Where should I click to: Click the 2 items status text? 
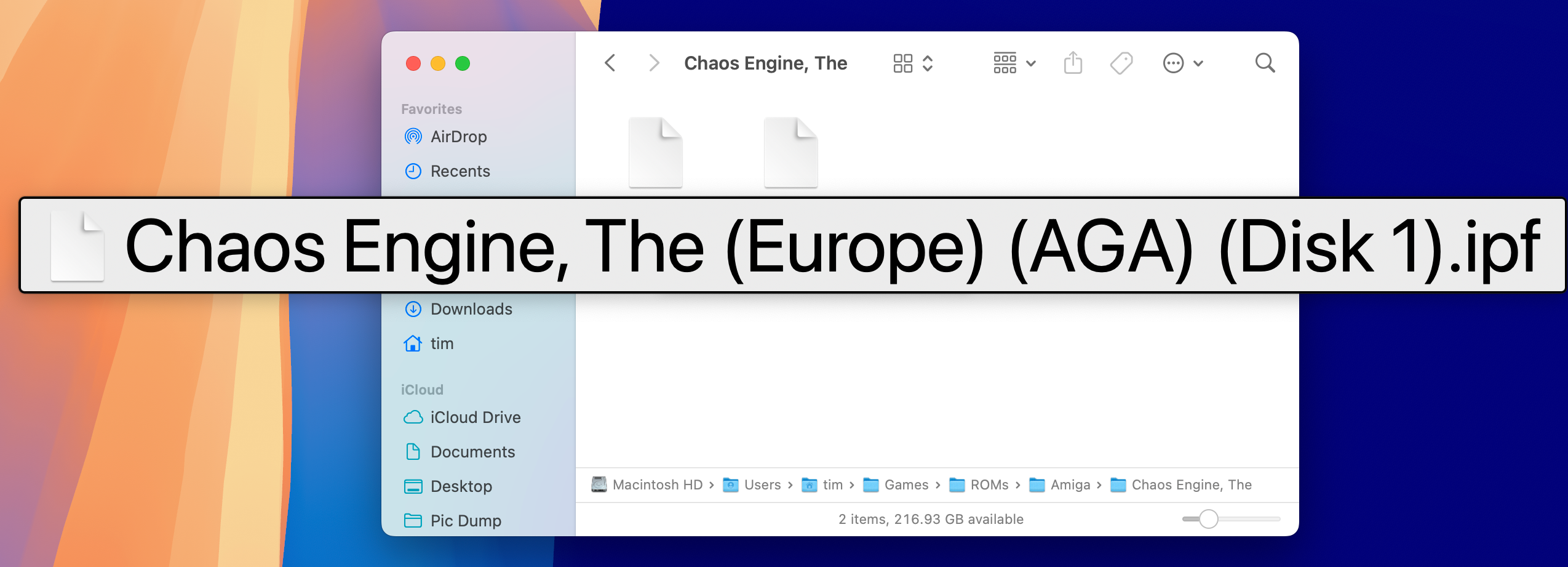point(931,519)
